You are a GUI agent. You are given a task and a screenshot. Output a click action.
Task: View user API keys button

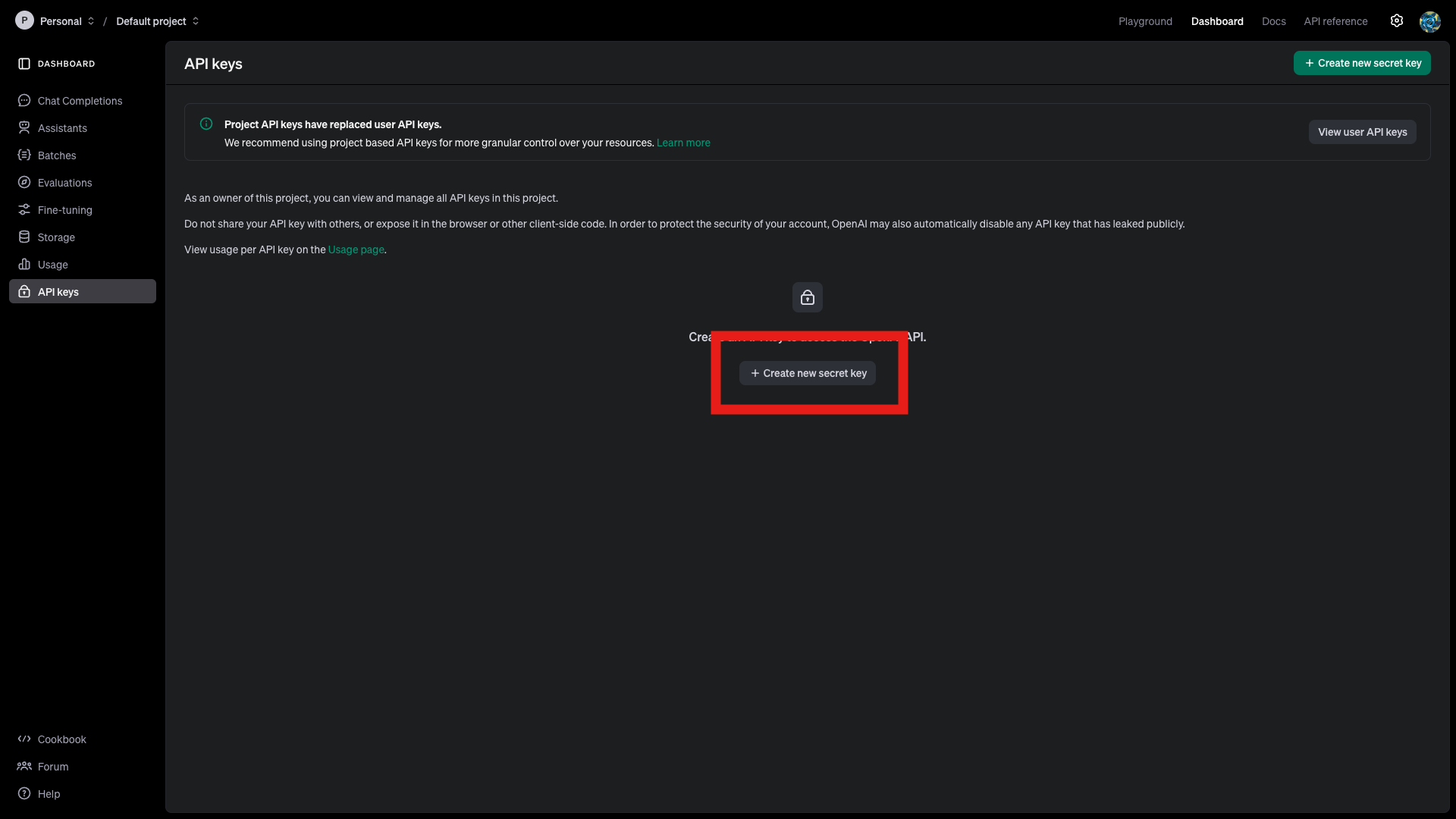(x=1362, y=131)
